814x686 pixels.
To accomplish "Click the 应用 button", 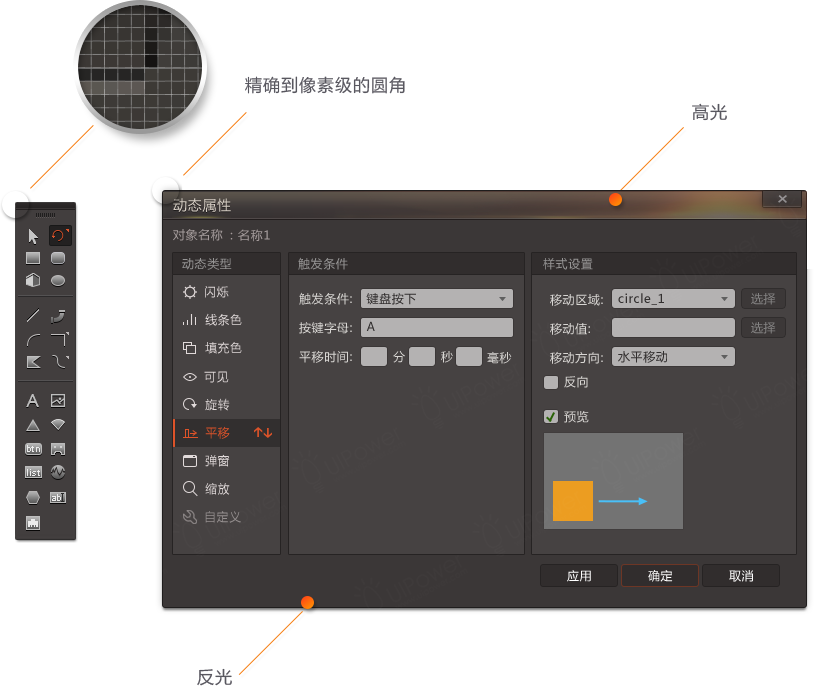I will (x=579, y=575).
